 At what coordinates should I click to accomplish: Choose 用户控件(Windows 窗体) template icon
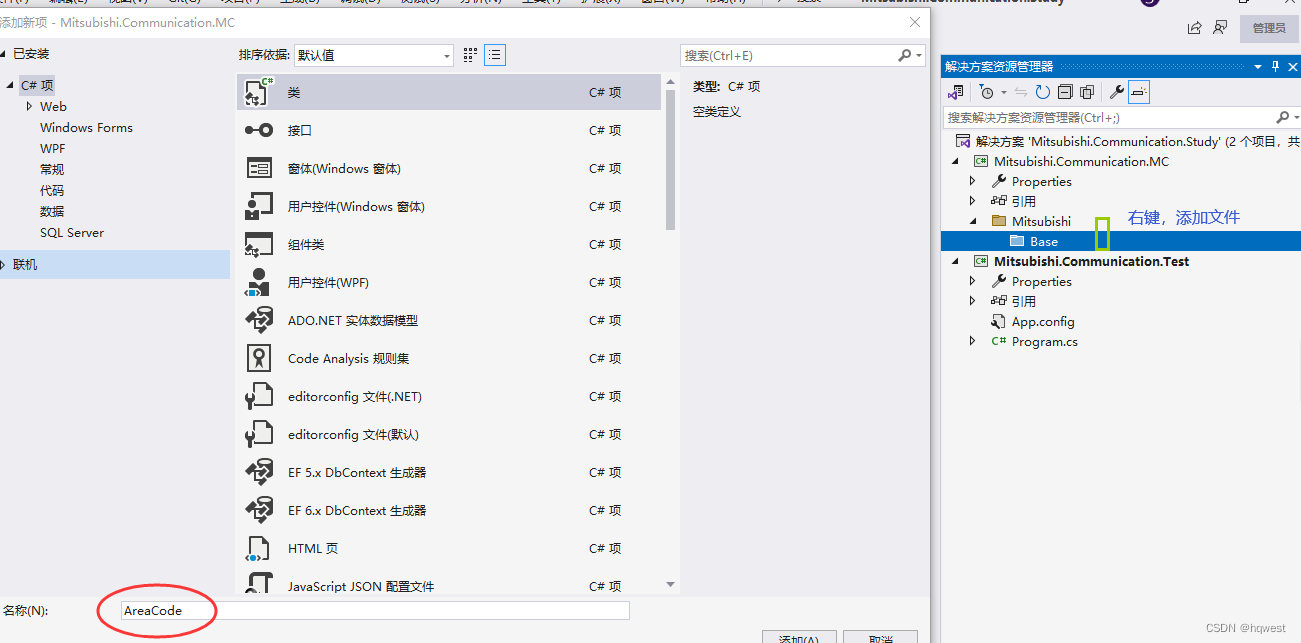(x=259, y=206)
